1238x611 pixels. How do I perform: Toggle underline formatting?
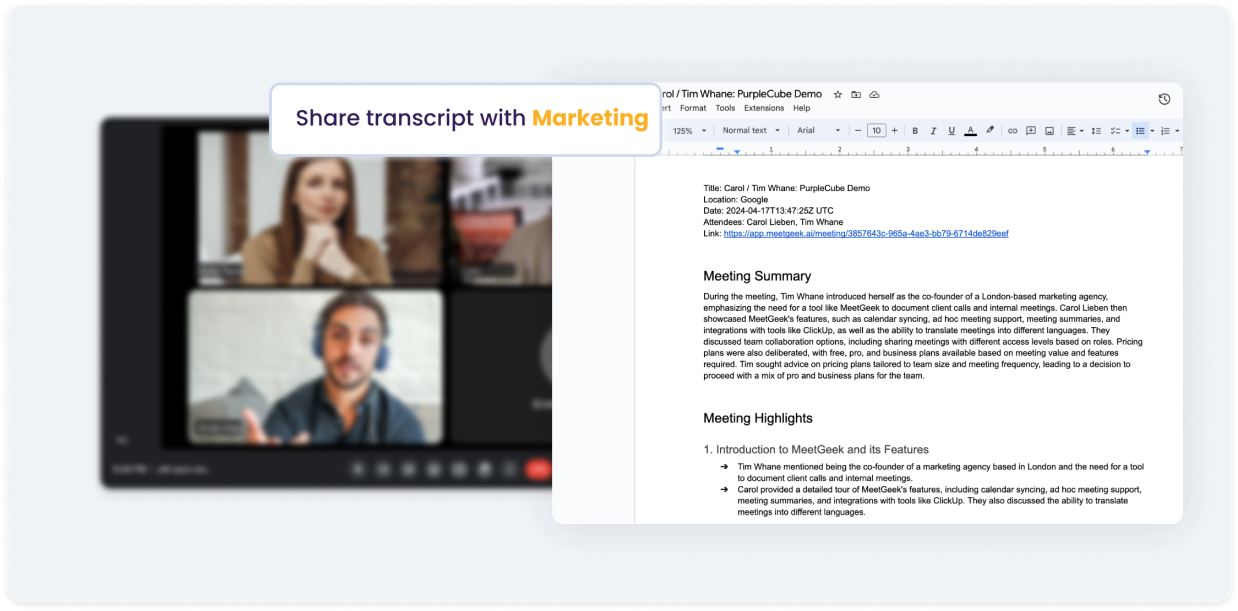(951, 130)
